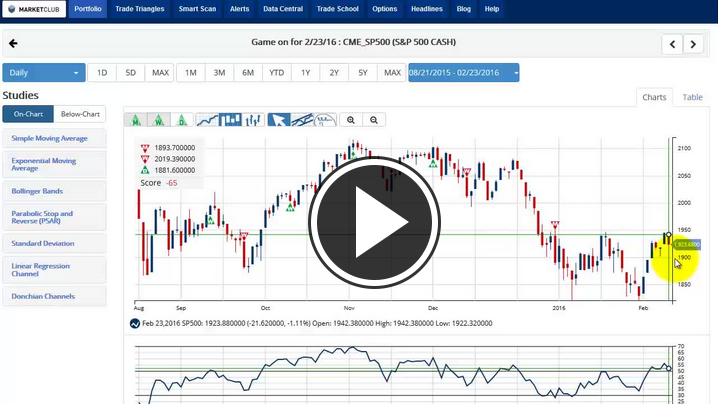Add Donchian Channels study

(x=54, y=296)
